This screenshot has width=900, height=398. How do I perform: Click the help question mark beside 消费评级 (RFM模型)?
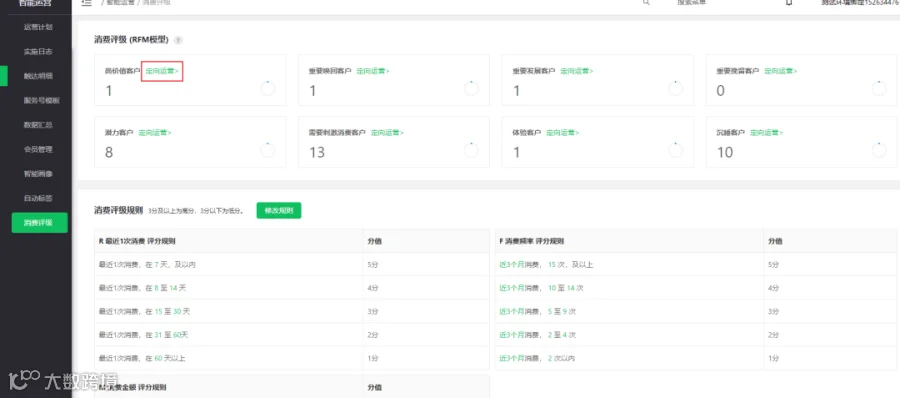pos(178,40)
